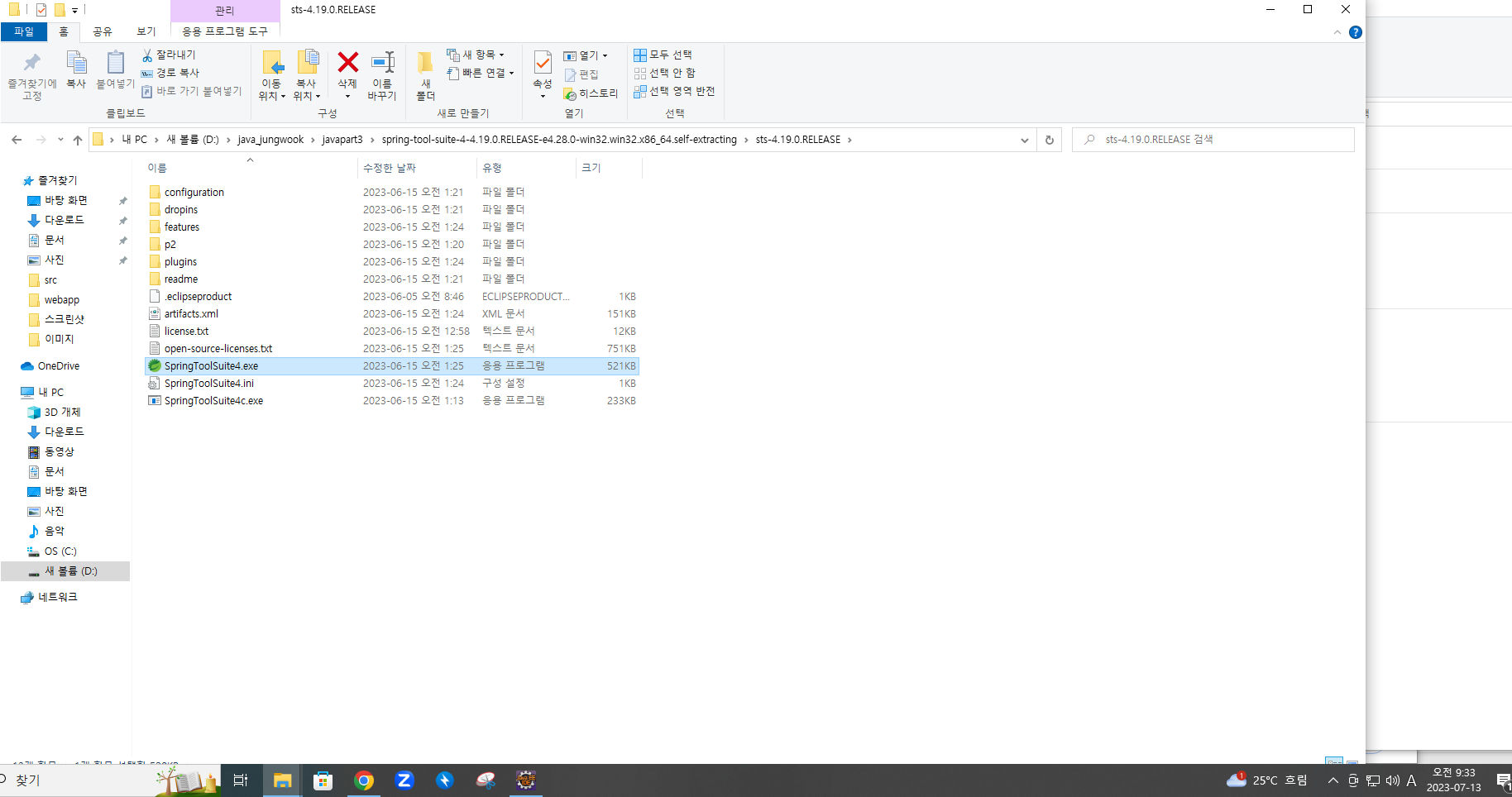Open Microsoft Store from the taskbar

point(323,780)
